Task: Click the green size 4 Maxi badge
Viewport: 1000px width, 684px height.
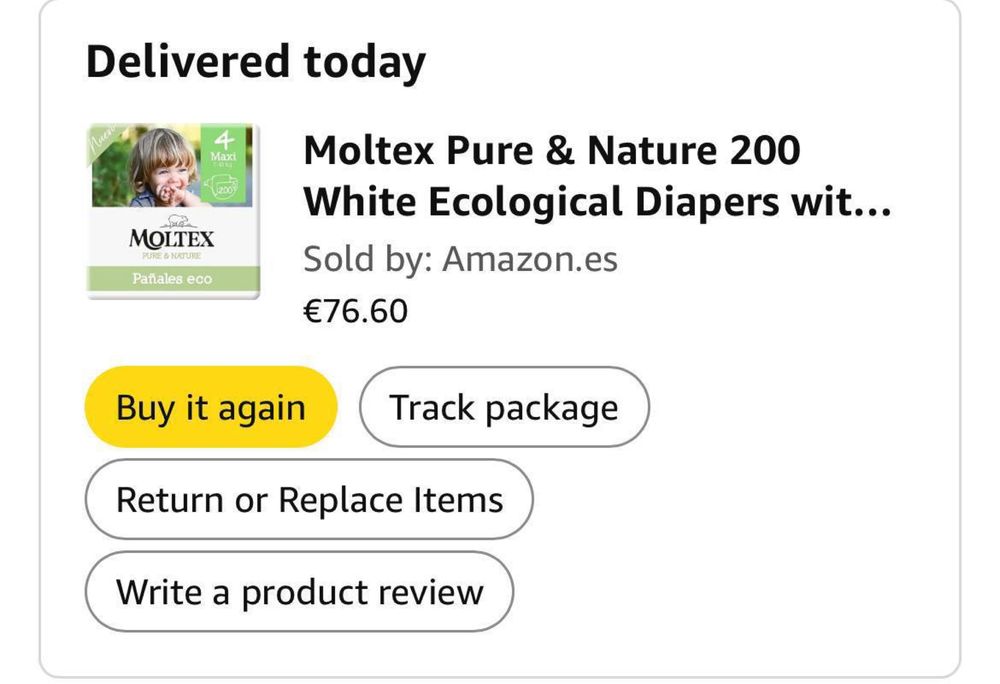Action: click(x=221, y=150)
